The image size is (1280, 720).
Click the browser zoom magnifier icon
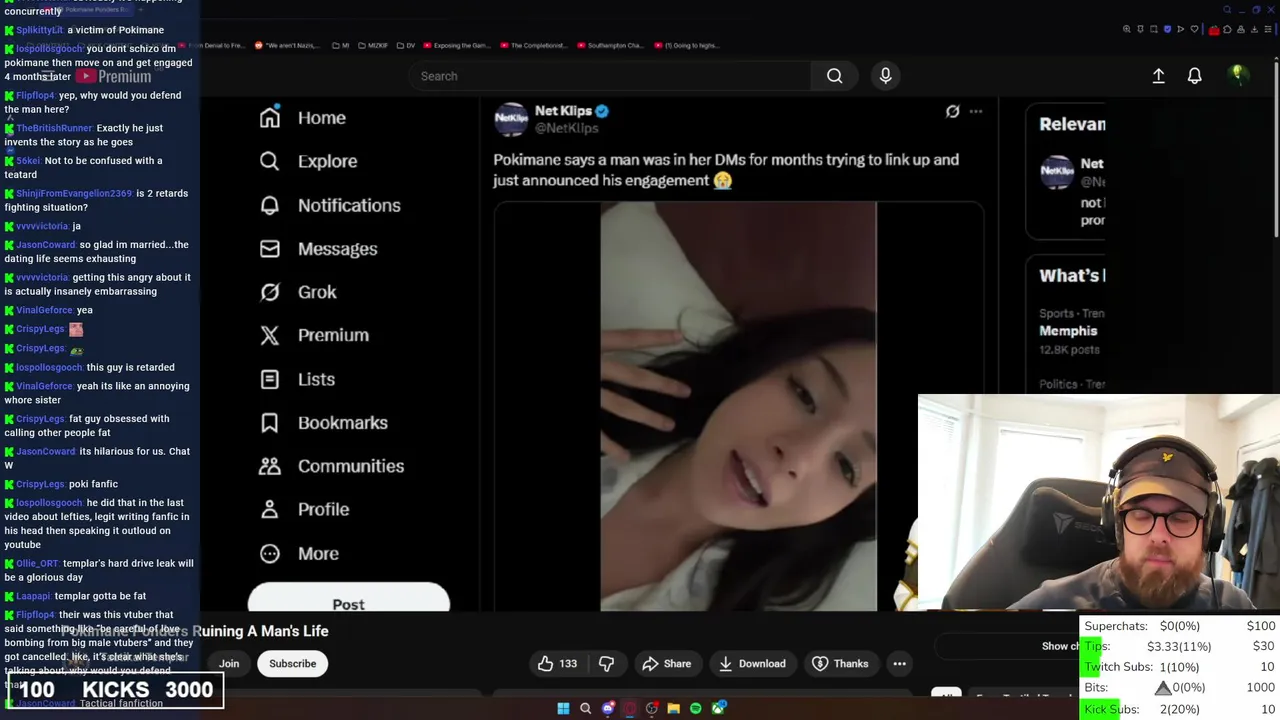click(1127, 29)
